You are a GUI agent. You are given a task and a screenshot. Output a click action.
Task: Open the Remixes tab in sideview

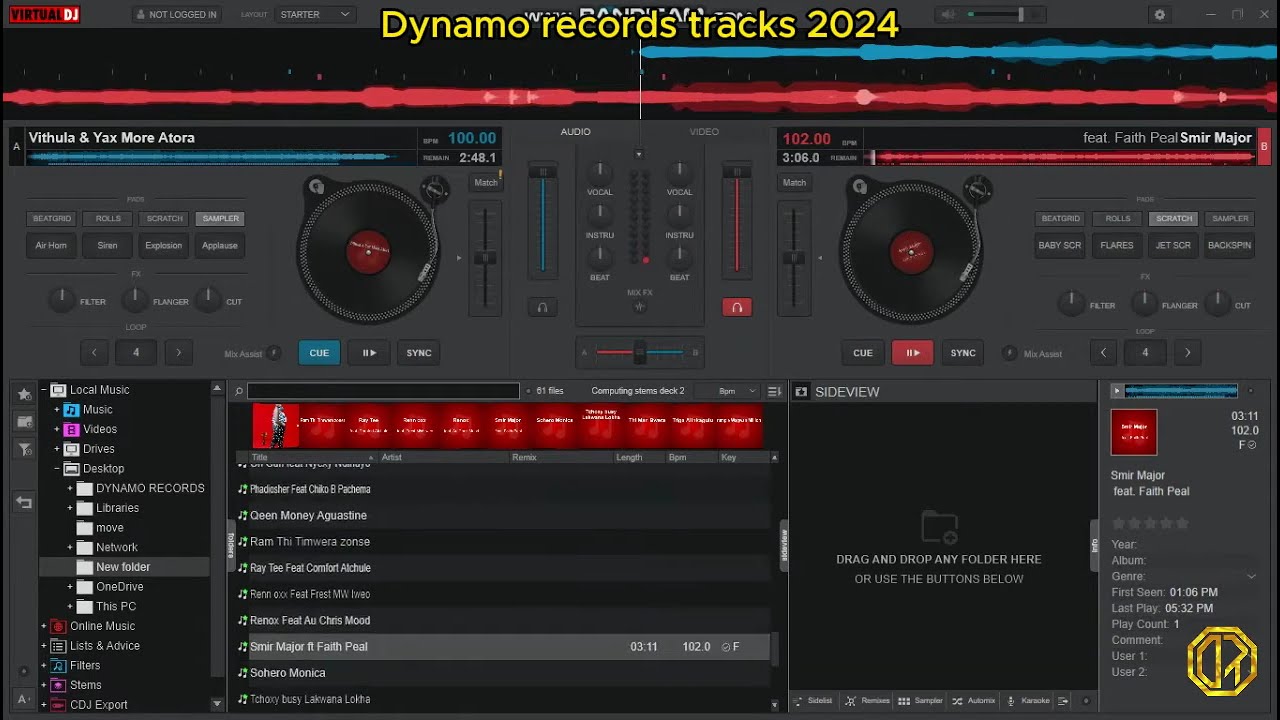point(867,701)
